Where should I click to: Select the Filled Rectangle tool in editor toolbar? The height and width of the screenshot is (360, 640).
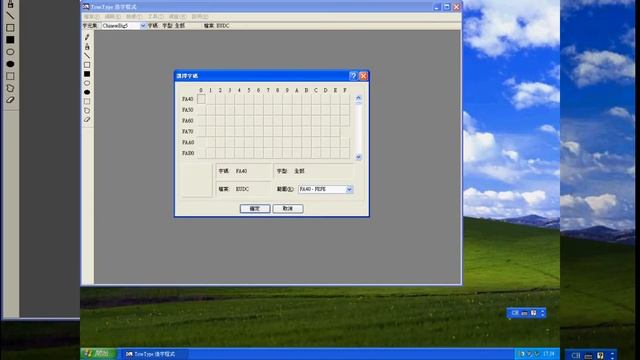pyautogui.click(x=87, y=74)
